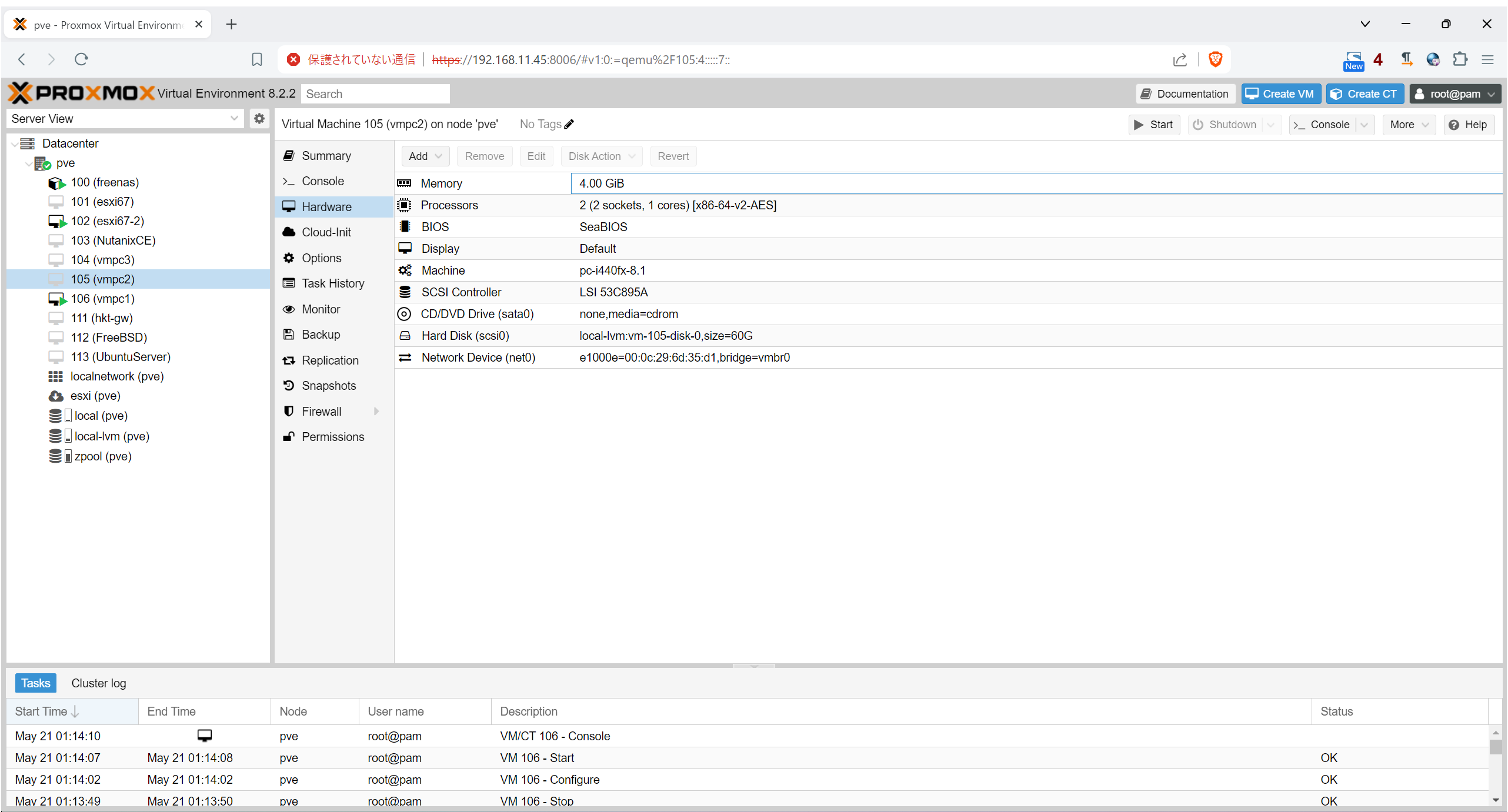Open local-lvm (pve) storage

click(112, 436)
